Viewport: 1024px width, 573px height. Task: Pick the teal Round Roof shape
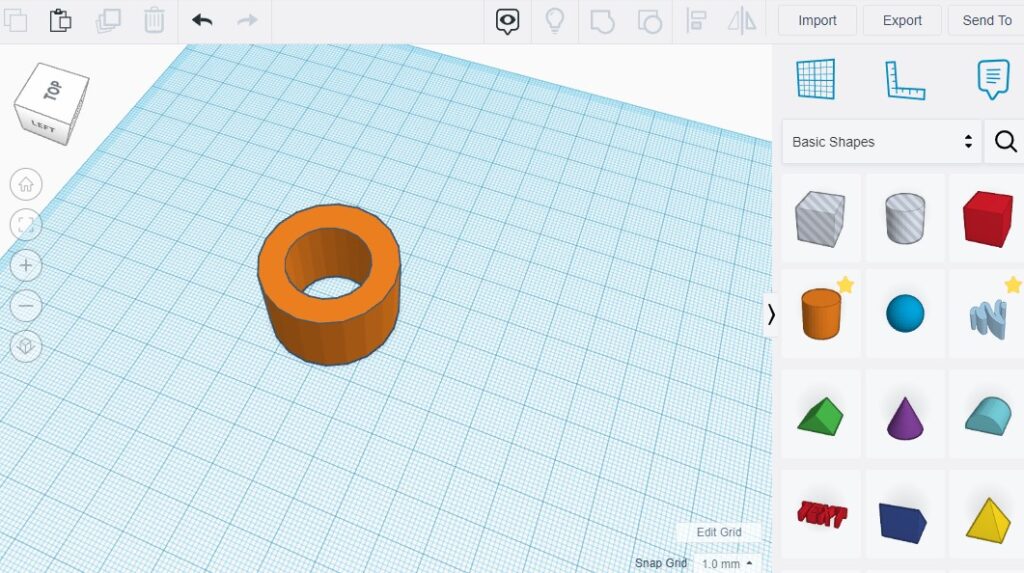coord(988,415)
